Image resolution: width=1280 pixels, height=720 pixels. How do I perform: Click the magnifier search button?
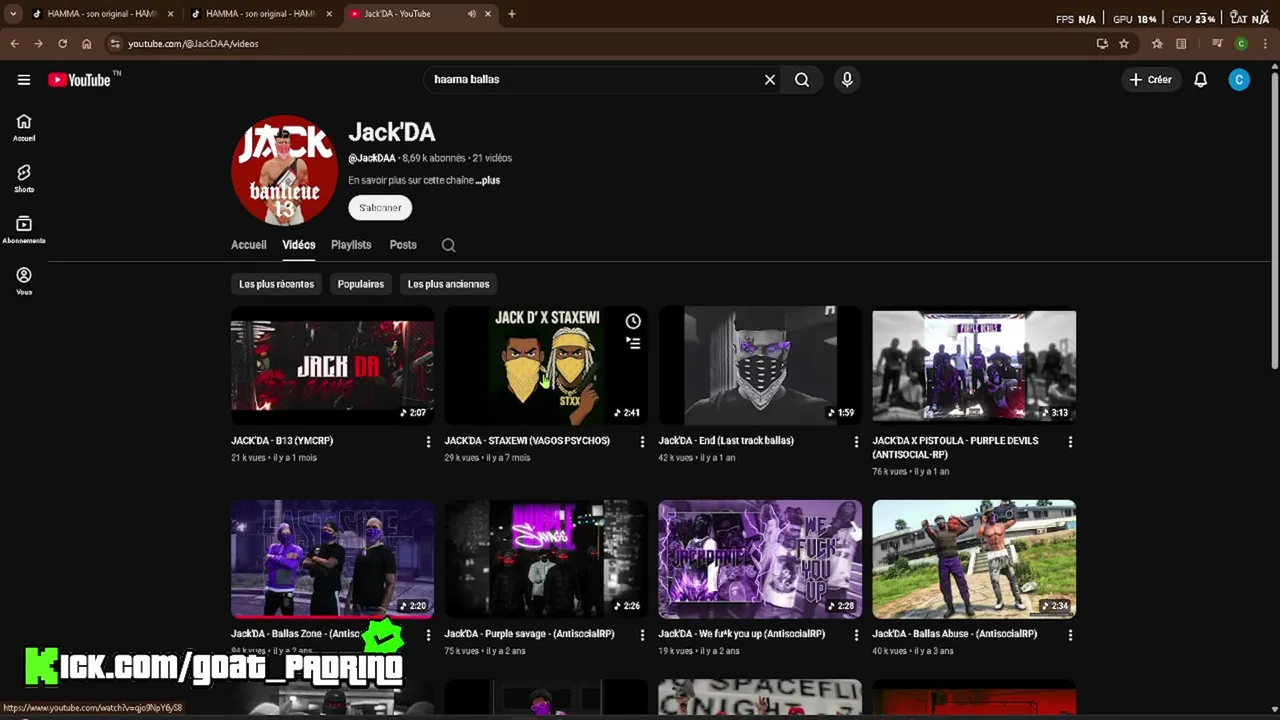pos(802,80)
